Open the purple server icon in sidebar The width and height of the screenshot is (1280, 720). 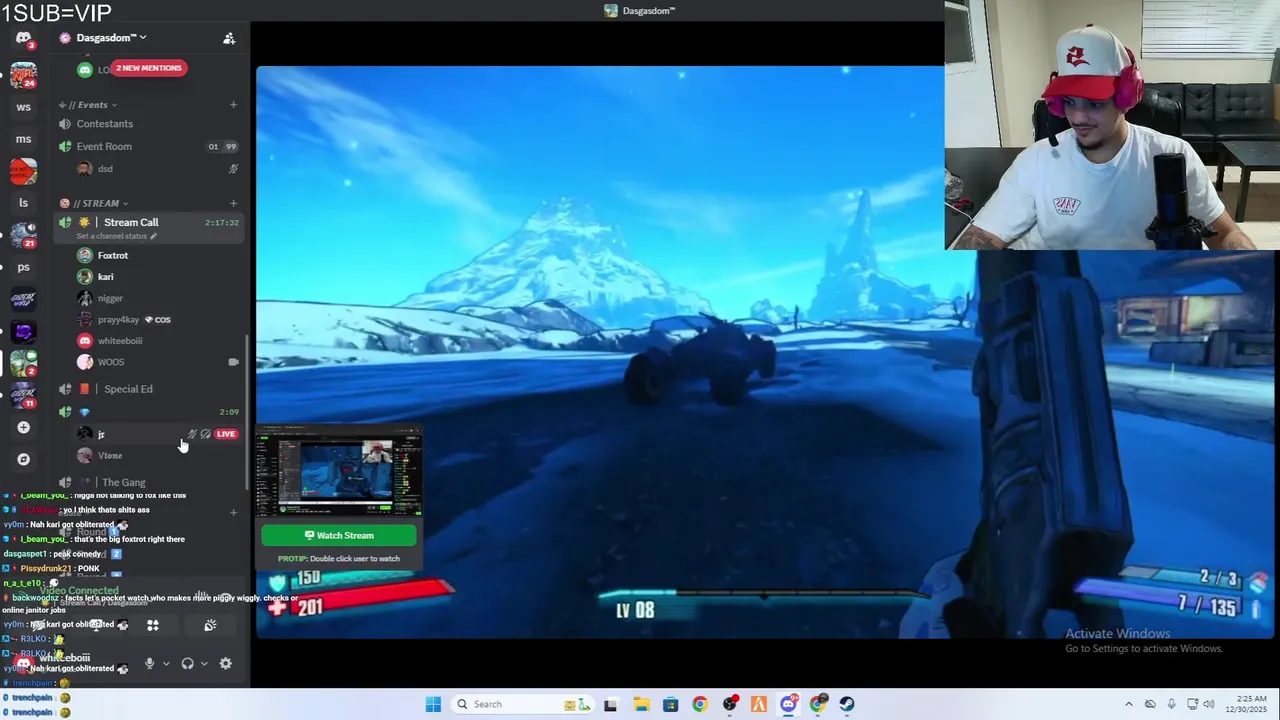[23, 331]
